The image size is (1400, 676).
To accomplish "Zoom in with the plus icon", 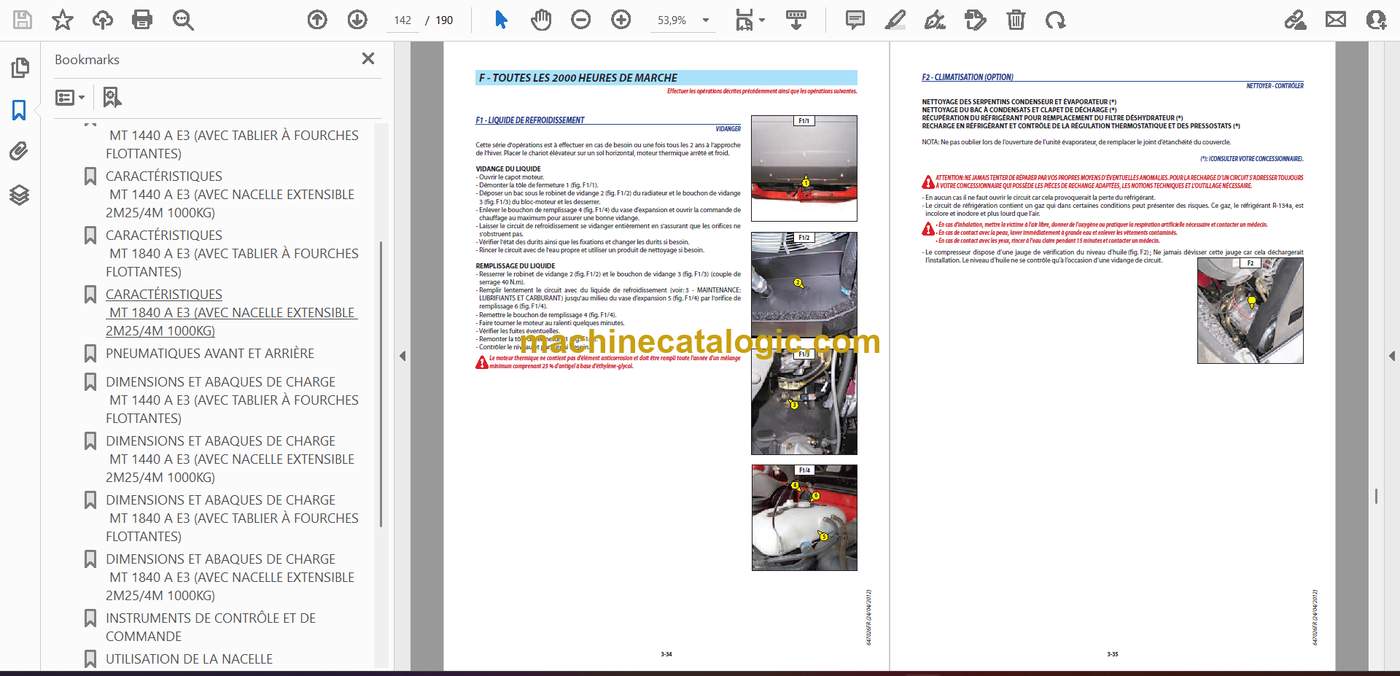I will (621, 19).
